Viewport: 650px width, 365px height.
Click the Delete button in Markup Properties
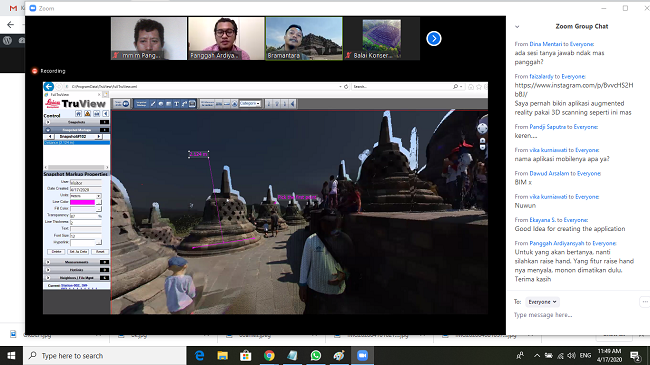pyautogui.click(x=56, y=252)
